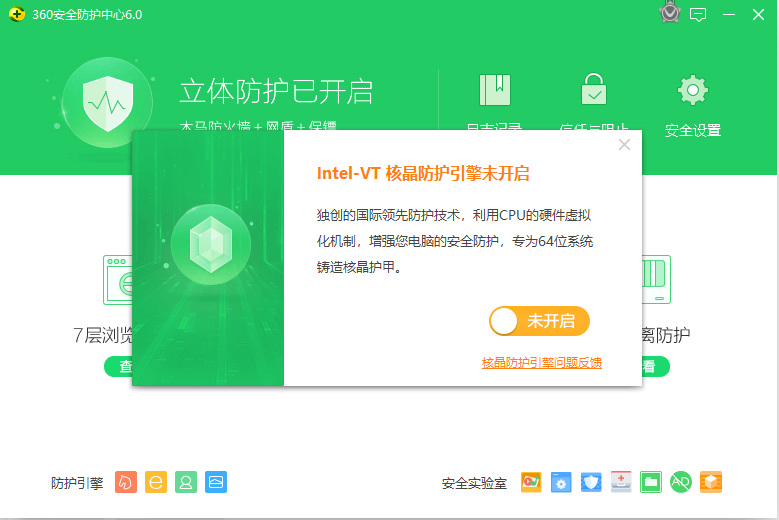Click the green view button under 离防护
Viewport: 779px width, 520px height.
coord(656,367)
